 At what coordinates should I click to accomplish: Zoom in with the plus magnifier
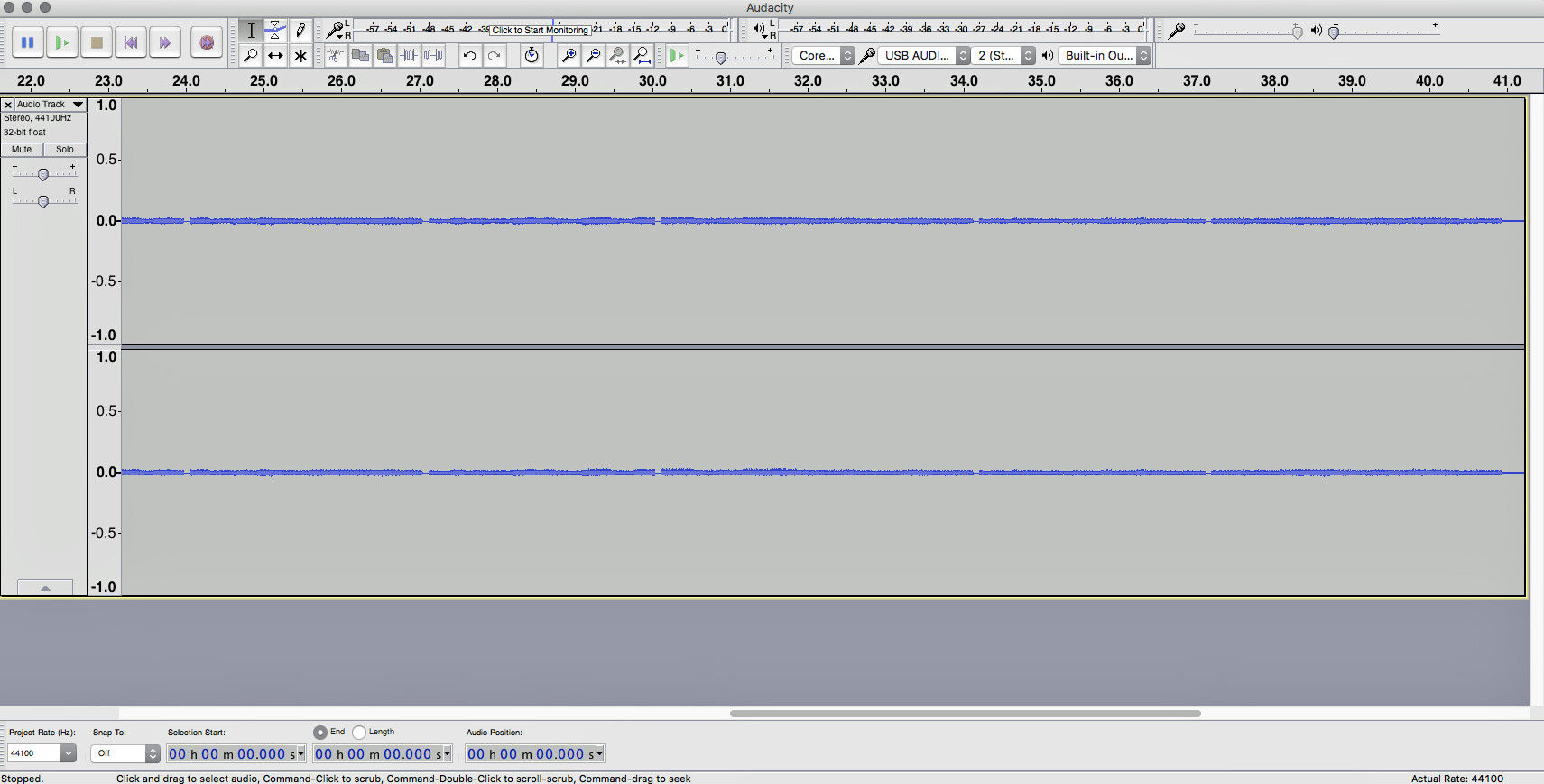[569, 56]
